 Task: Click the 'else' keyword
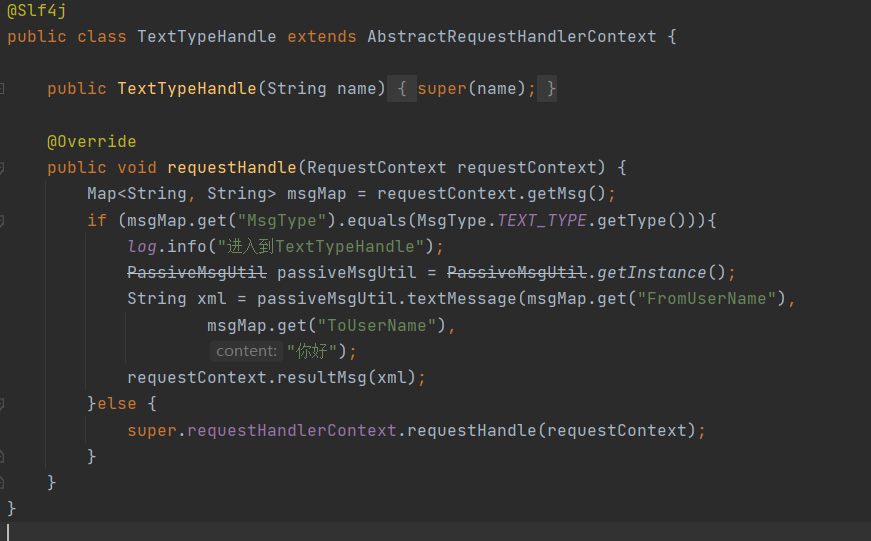click(x=117, y=404)
